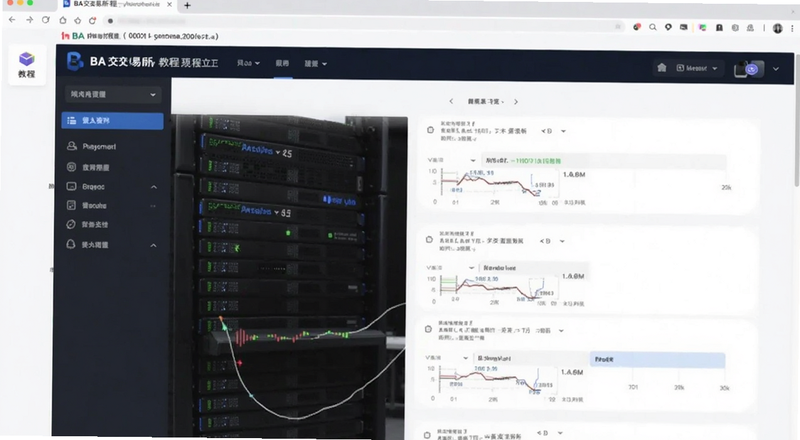Expand the second card header chevron
800x440 pixels.
click(562, 241)
